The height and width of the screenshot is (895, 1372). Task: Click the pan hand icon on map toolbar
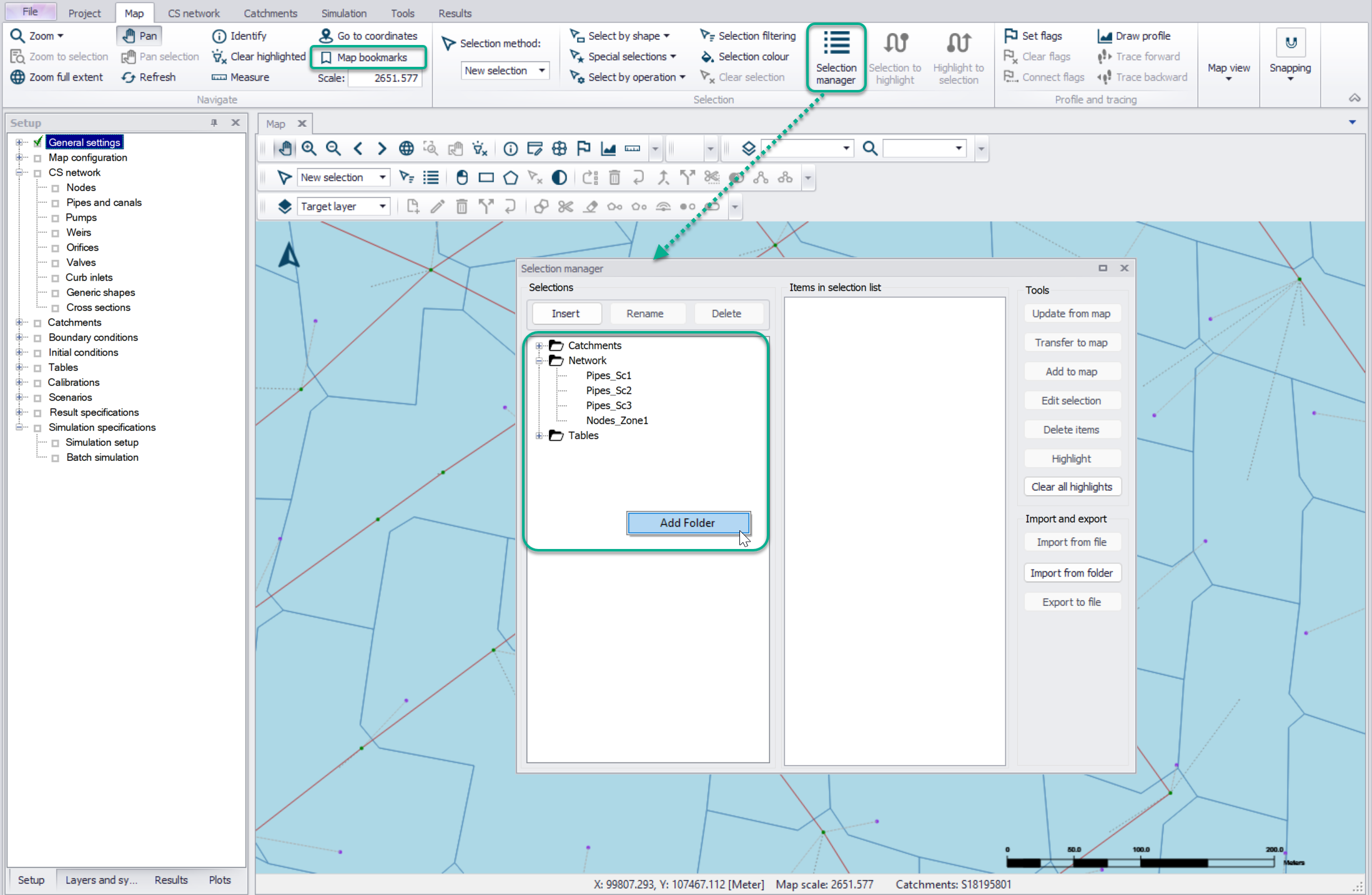tap(285, 149)
